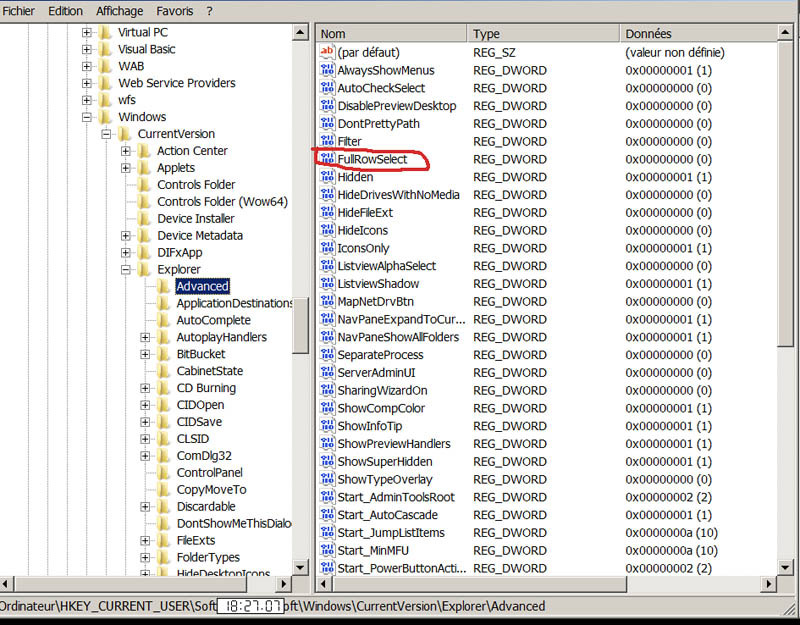800x625 pixels.
Task: Select the Start_JumpListItems value
Action: 391,533
